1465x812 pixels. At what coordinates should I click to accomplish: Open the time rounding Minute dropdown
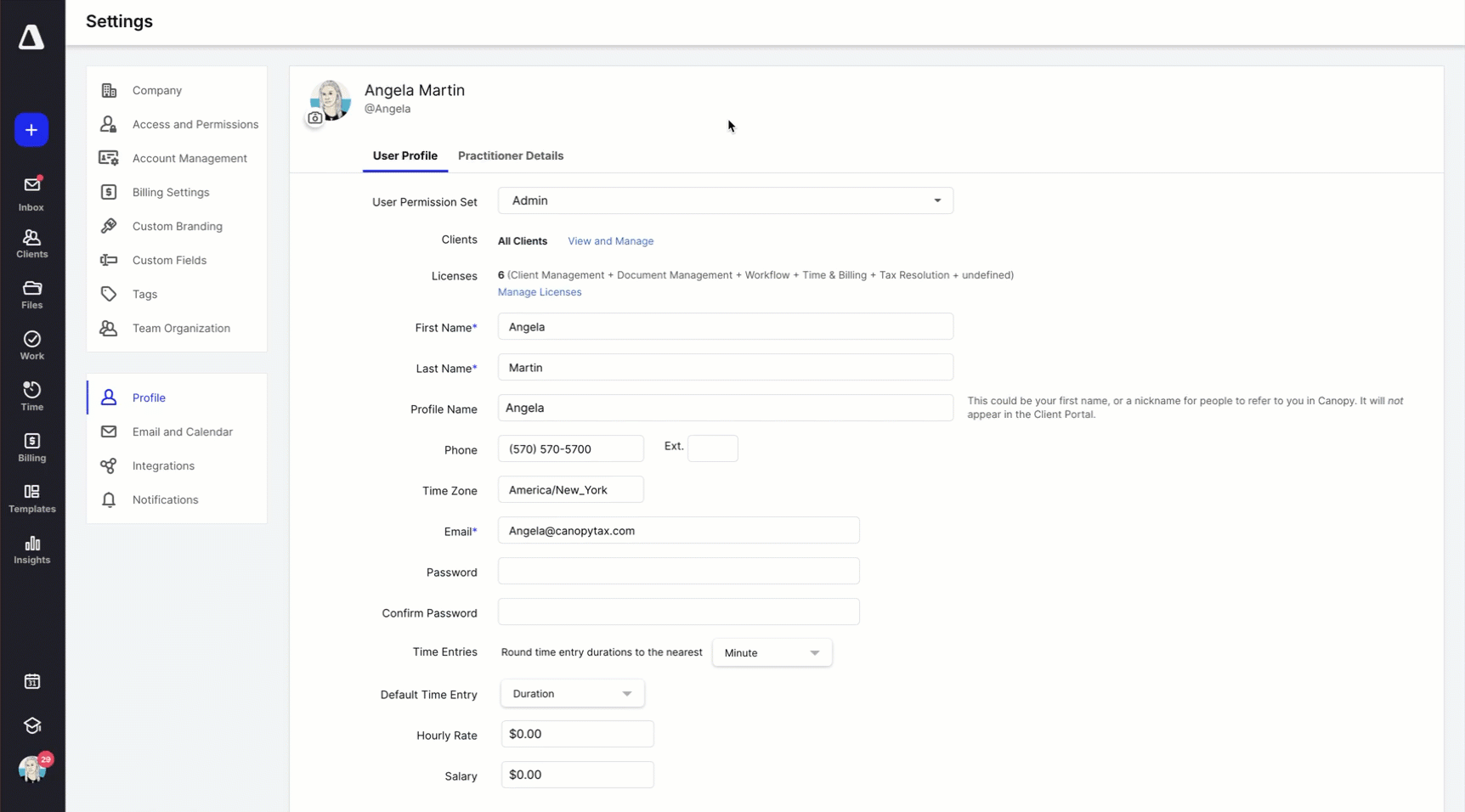pyautogui.click(x=772, y=652)
